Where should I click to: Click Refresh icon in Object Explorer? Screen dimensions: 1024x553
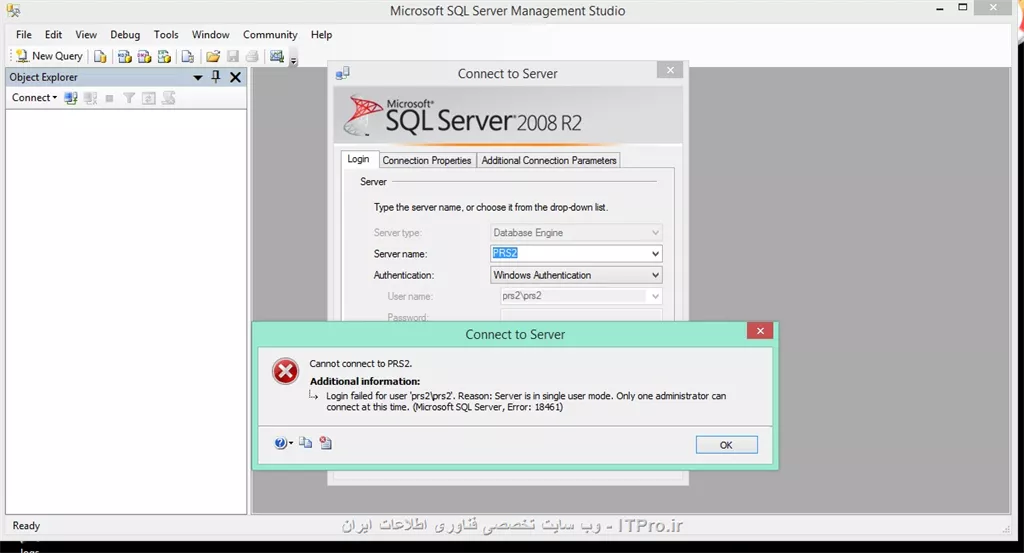click(x=149, y=98)
